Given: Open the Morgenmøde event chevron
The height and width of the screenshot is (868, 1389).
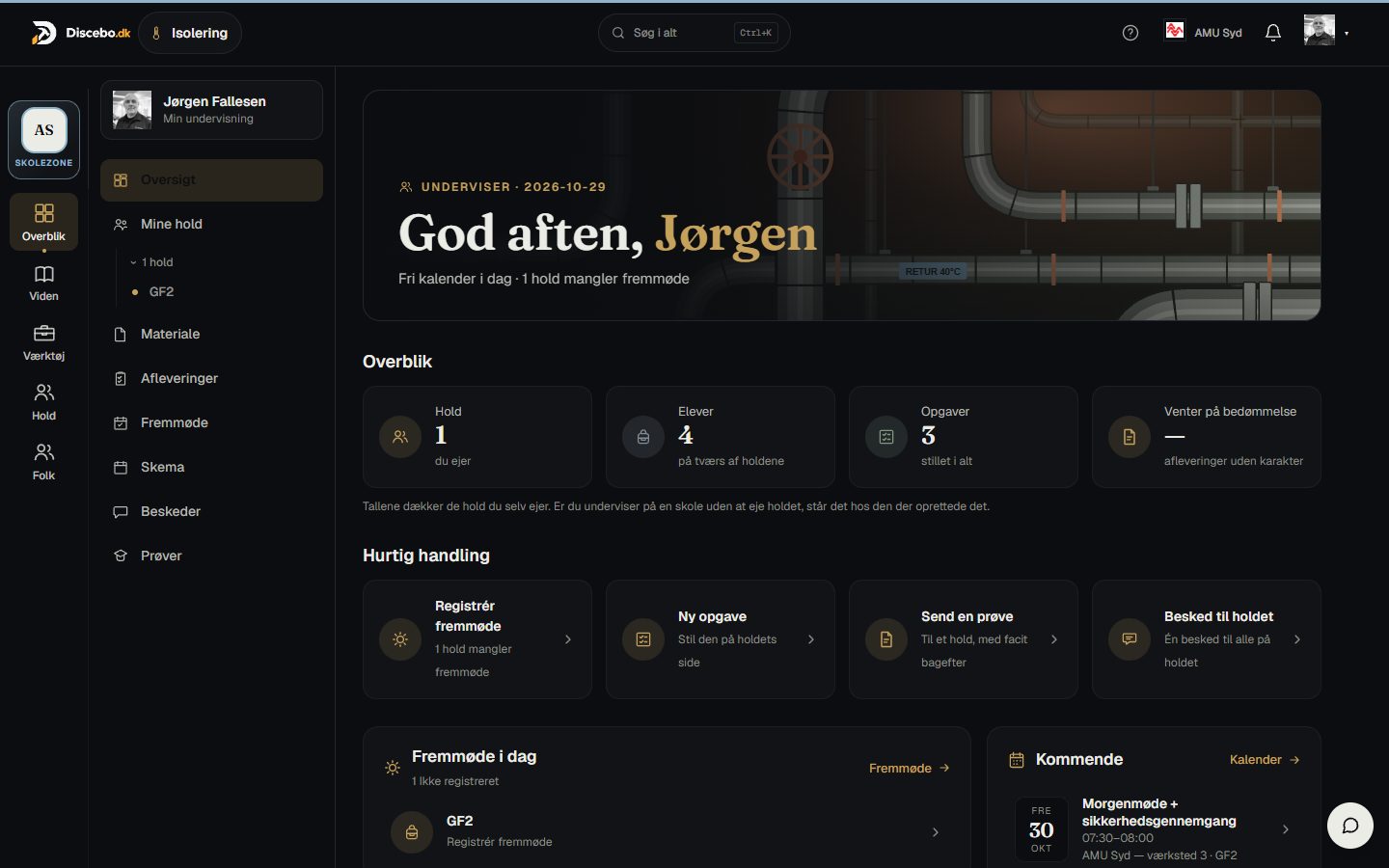Looking at the screenshot, I should 1286,829.
